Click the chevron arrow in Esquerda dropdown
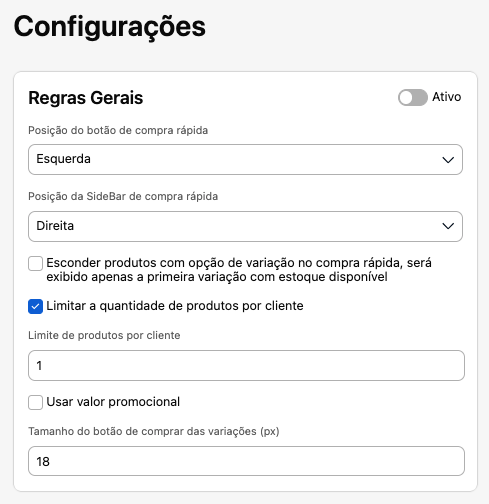Image resolution: width=489 pixels, height=504 pixels. 448,160
